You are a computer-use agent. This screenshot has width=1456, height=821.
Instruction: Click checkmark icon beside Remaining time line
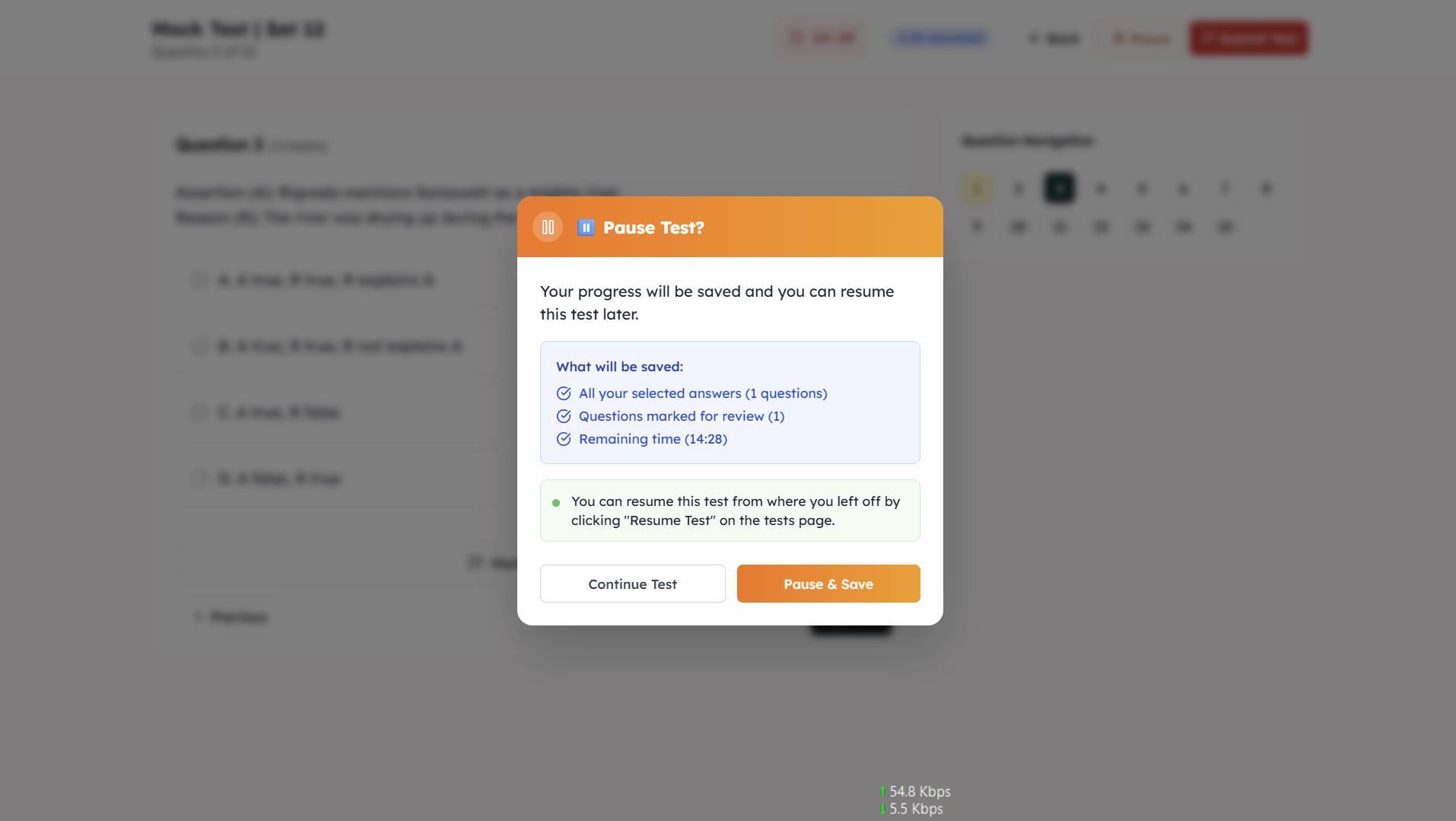pyautogui.click(x=564, y=439)
